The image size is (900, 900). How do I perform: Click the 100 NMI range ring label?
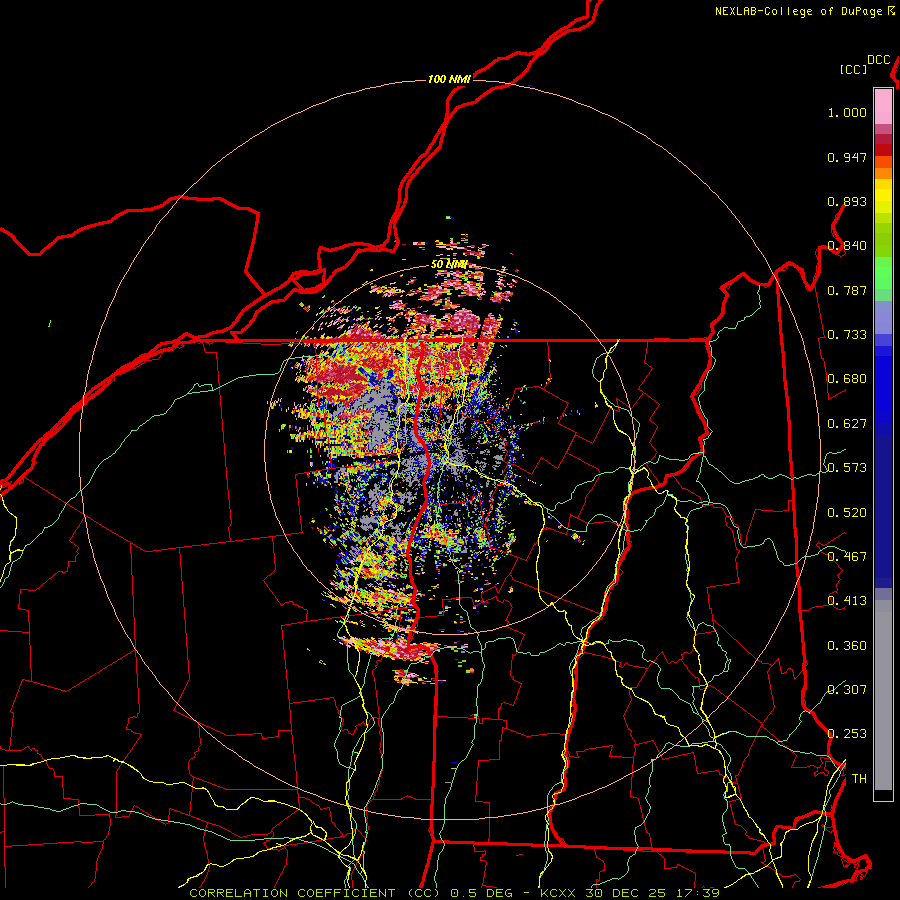[x=449, y=79]
